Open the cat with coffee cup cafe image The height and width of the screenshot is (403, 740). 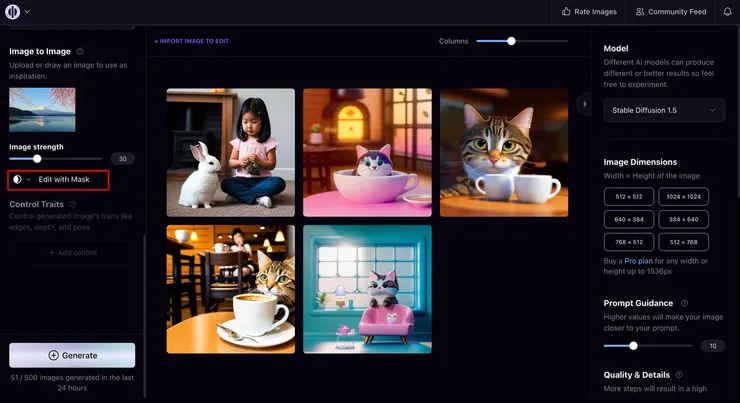point(231,289)
